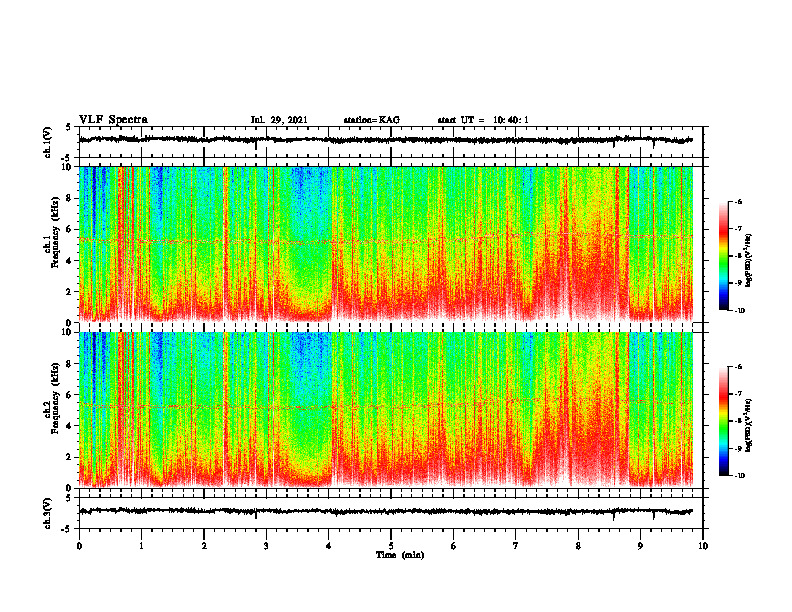Screen dimensions: 792x612
Task: Click inside the ch.1 spectrogram panel
Action: [x=391, y=244]
